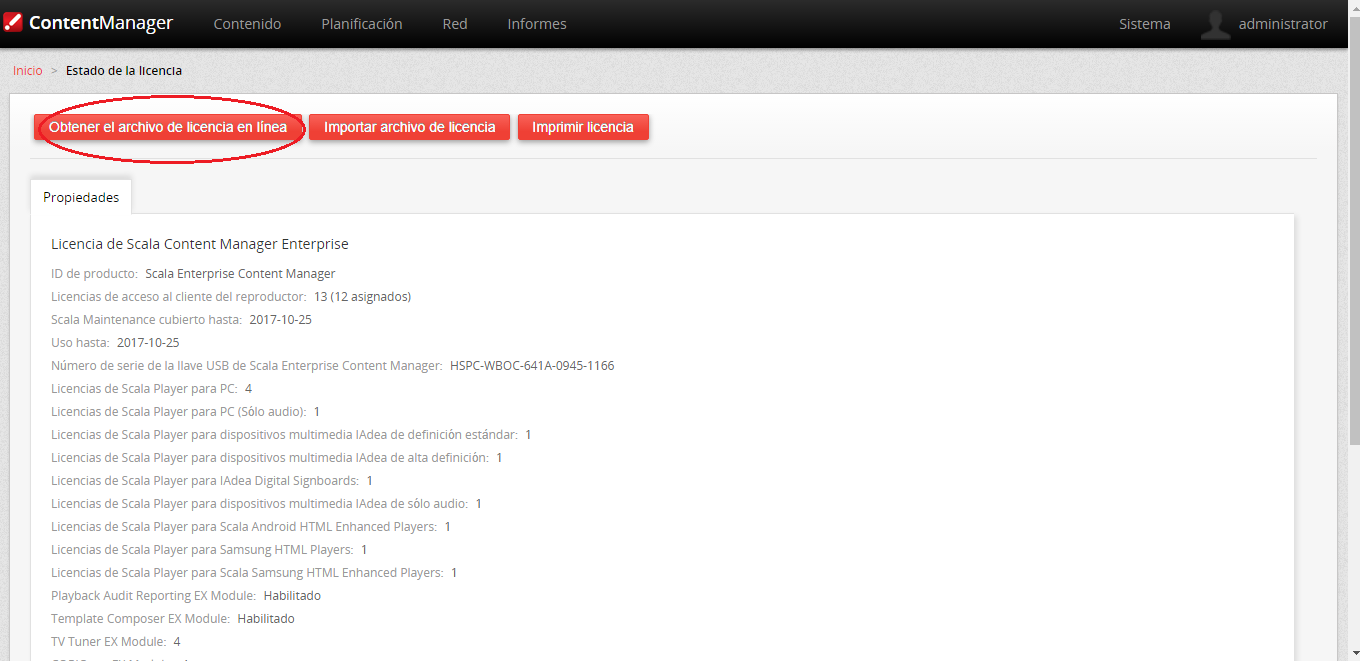Click the ContentManager brand name text
Screen dimensions: 1360x661
tap(101, 23)
